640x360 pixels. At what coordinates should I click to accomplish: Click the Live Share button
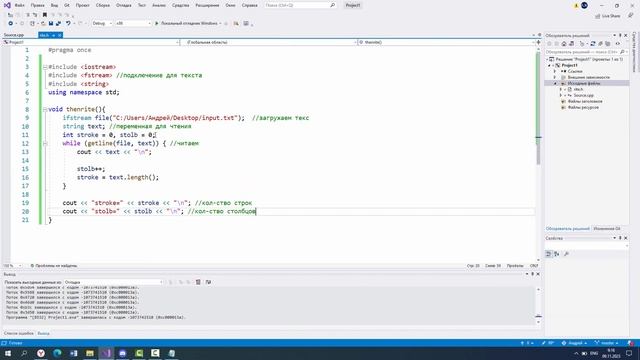point(608,16)
